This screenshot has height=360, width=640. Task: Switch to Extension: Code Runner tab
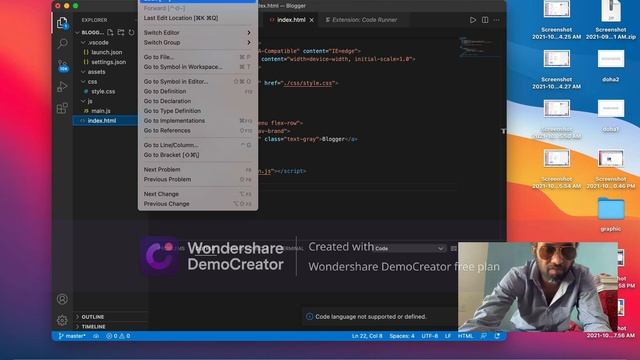[x=364, y=20]
